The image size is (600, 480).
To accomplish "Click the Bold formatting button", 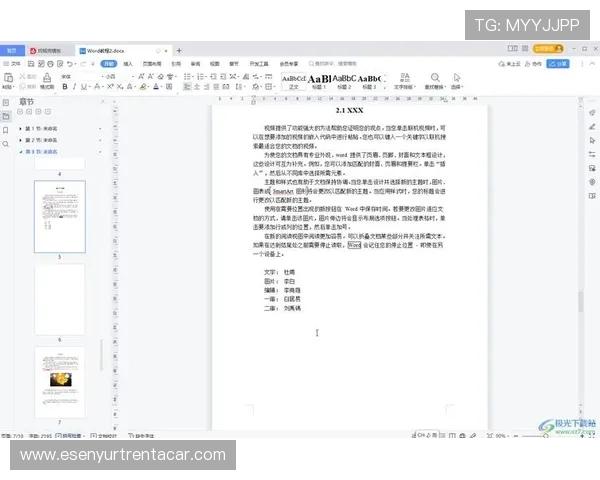I will click(65, 87).
